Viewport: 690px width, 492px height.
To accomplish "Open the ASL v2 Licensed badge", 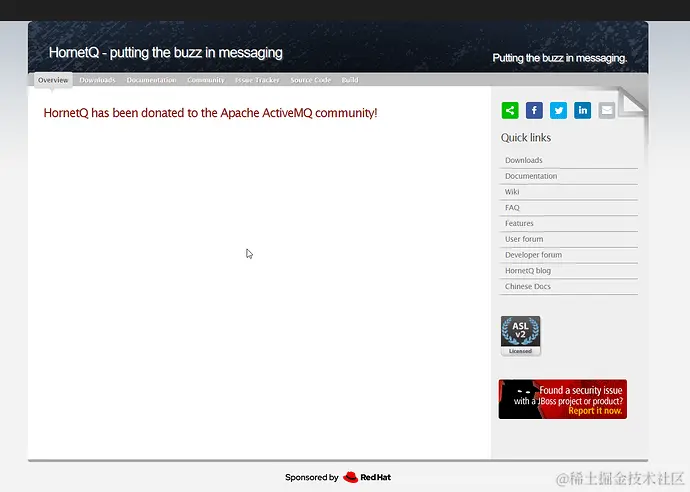I will tap(521, 336).
